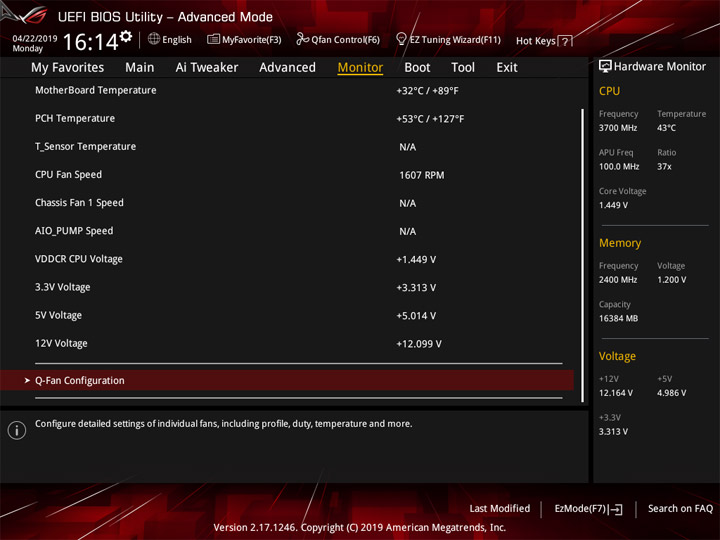The image size is (720, 540).
Task: Click the 16:14 clock display
Action: coord(91,42)
